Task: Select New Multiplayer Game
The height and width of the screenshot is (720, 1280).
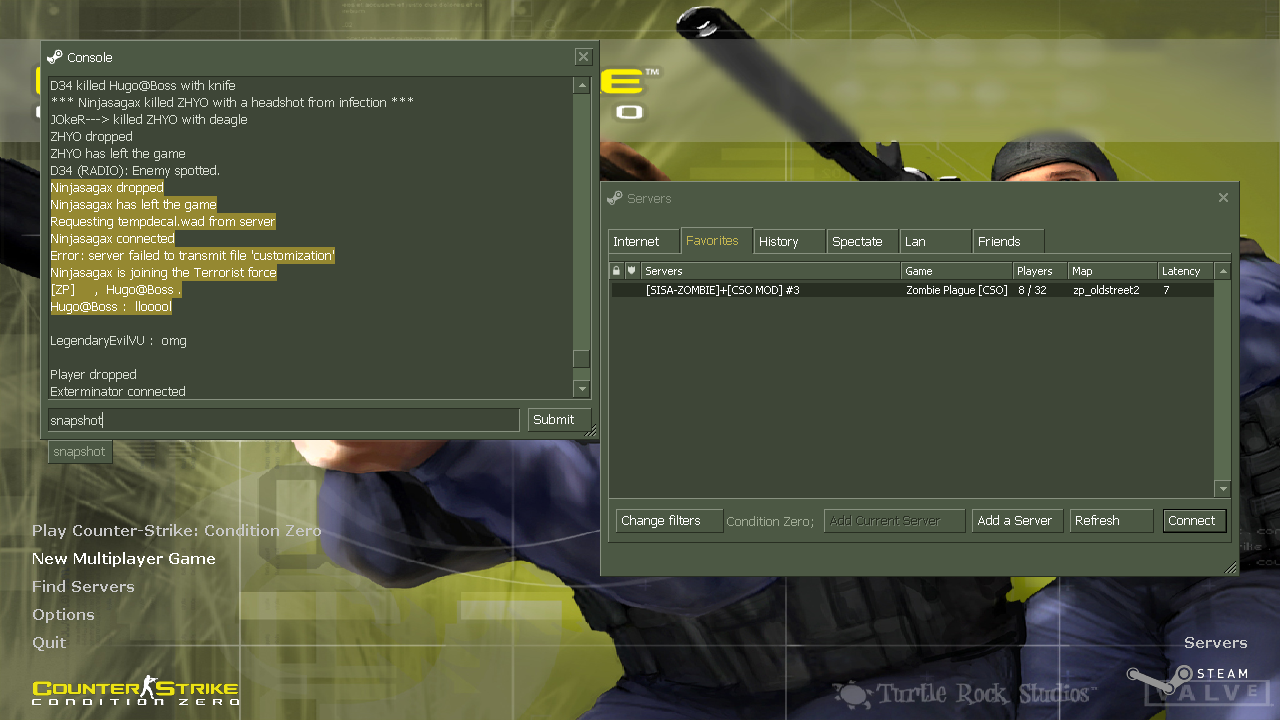Action: pyautogui.click(x=124, y=559)
